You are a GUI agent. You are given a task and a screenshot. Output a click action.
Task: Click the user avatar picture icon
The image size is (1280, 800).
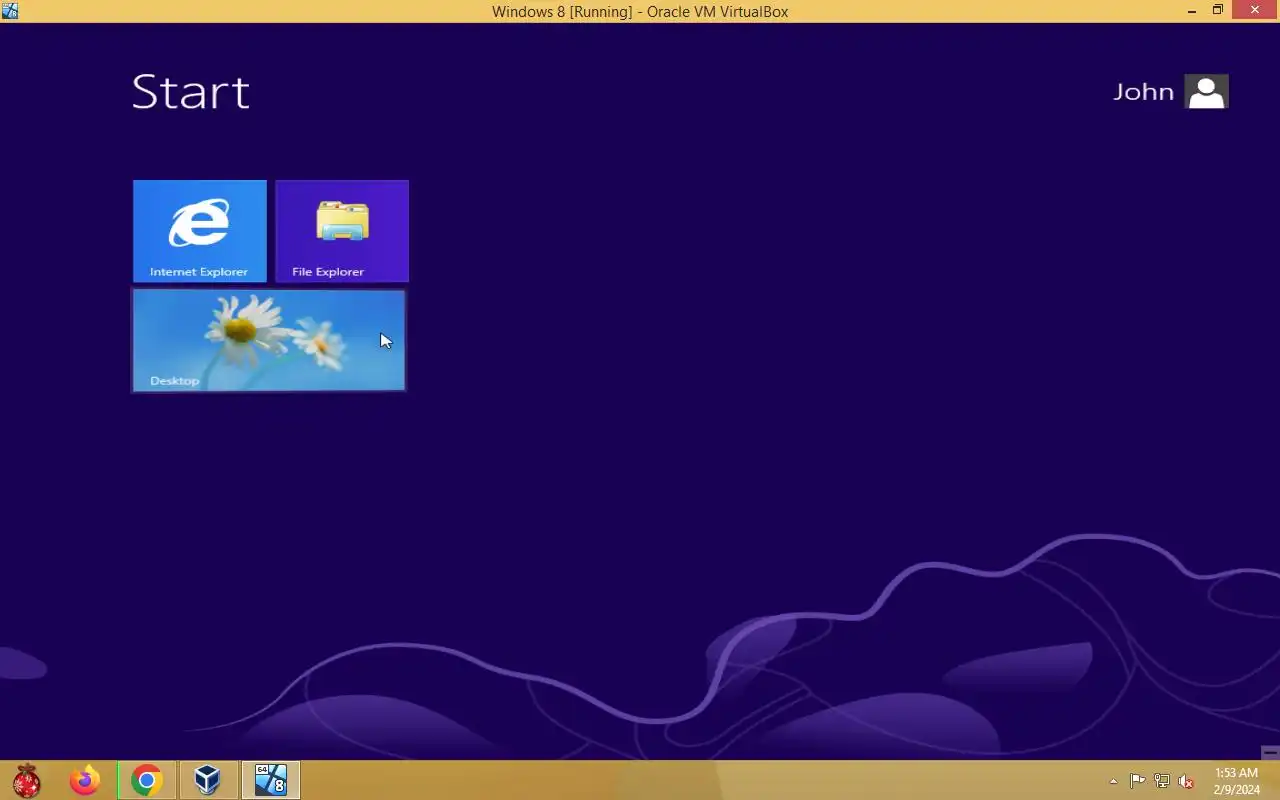click(x=1206, y=91)
